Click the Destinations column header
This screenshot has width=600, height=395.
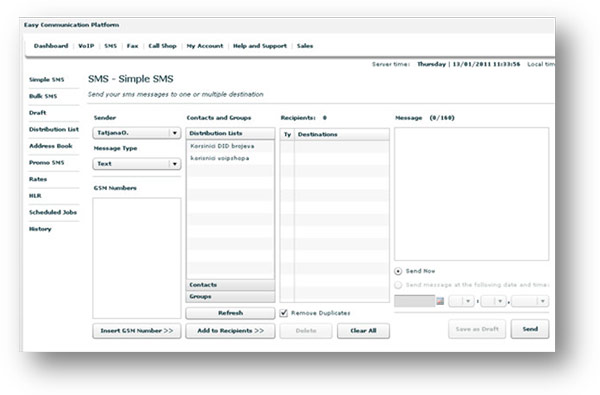[x=342, y=135]
